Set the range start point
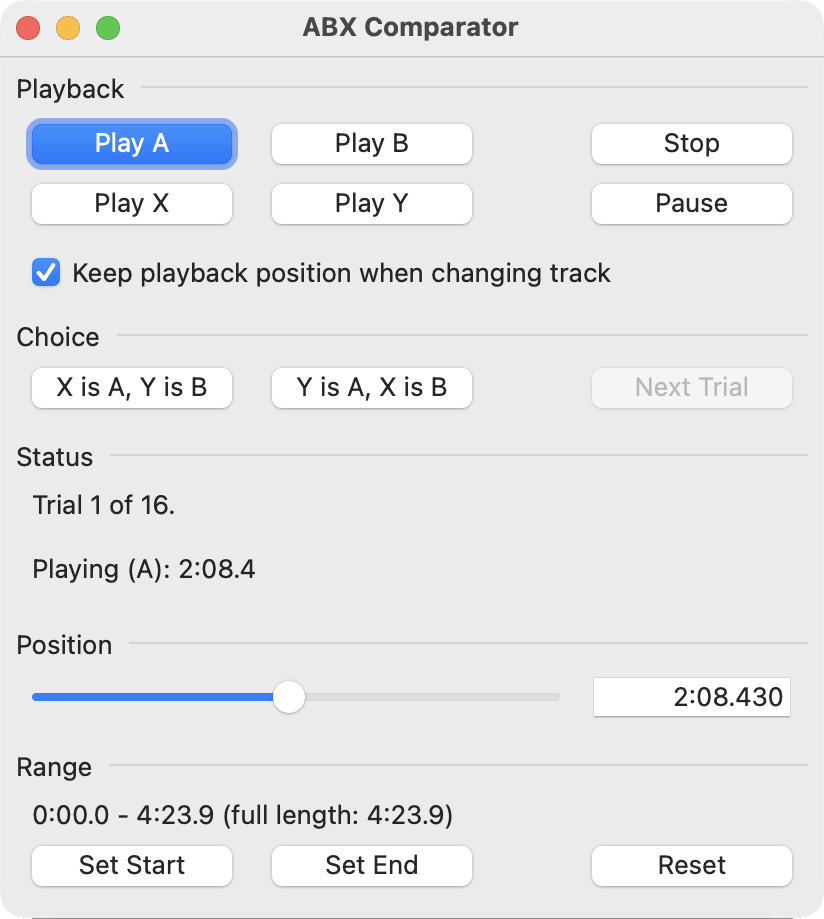 132,866
